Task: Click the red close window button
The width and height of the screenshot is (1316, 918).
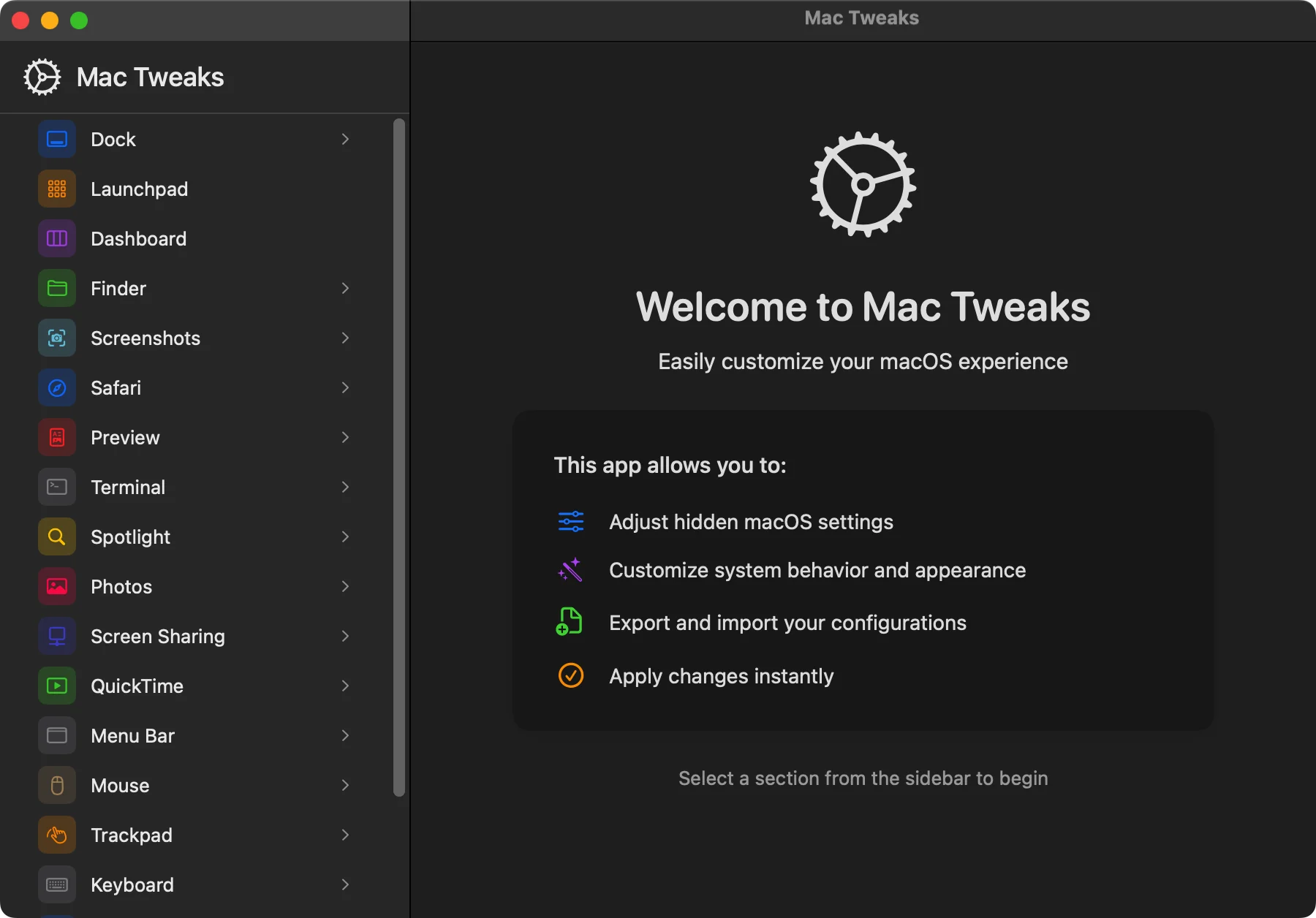Action: pos(20,20)
